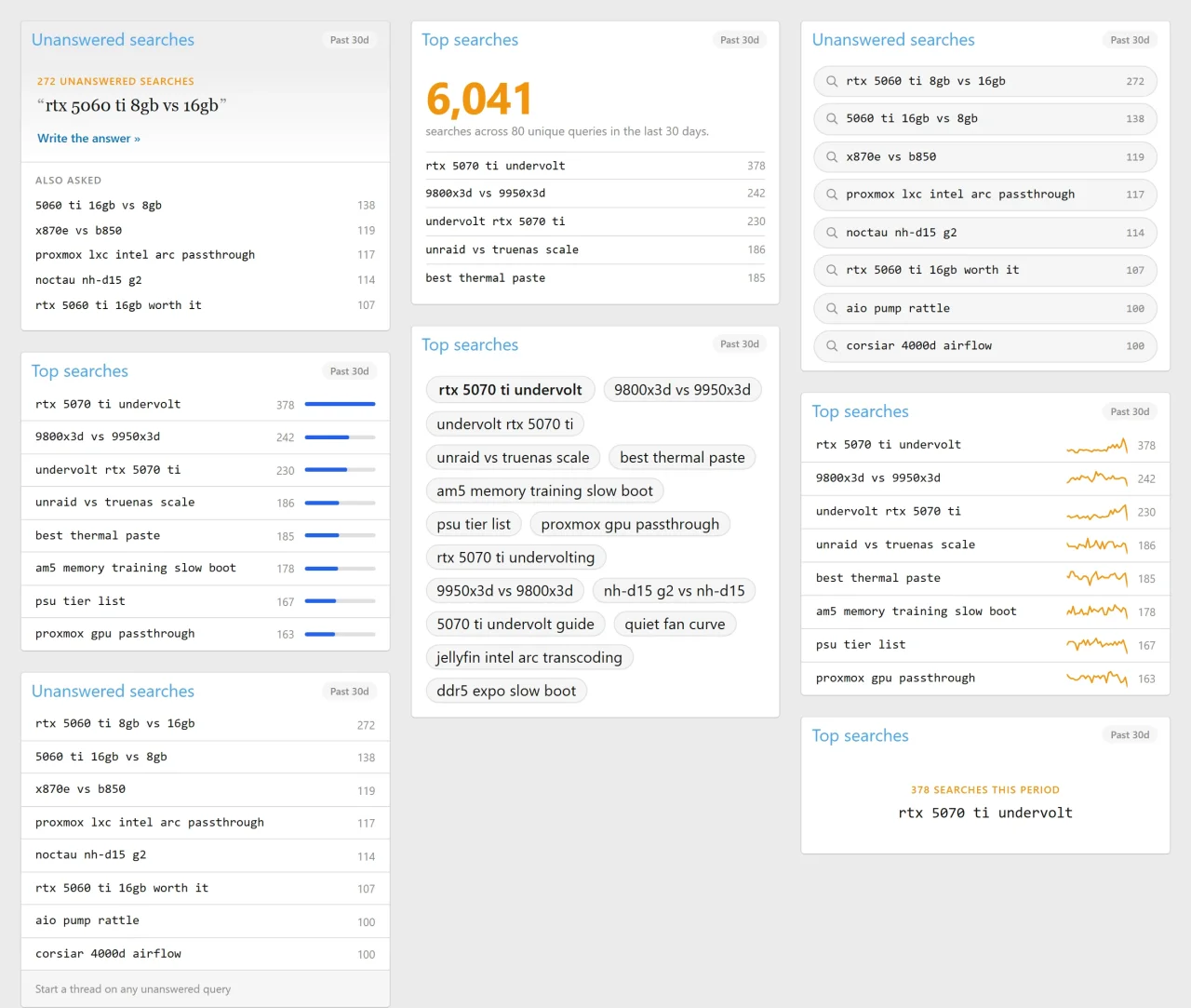Select the 'jellyfin intel arc transcoding' tag chip
This screenshot has height=1008, width=1191.
tap(529, 658)
